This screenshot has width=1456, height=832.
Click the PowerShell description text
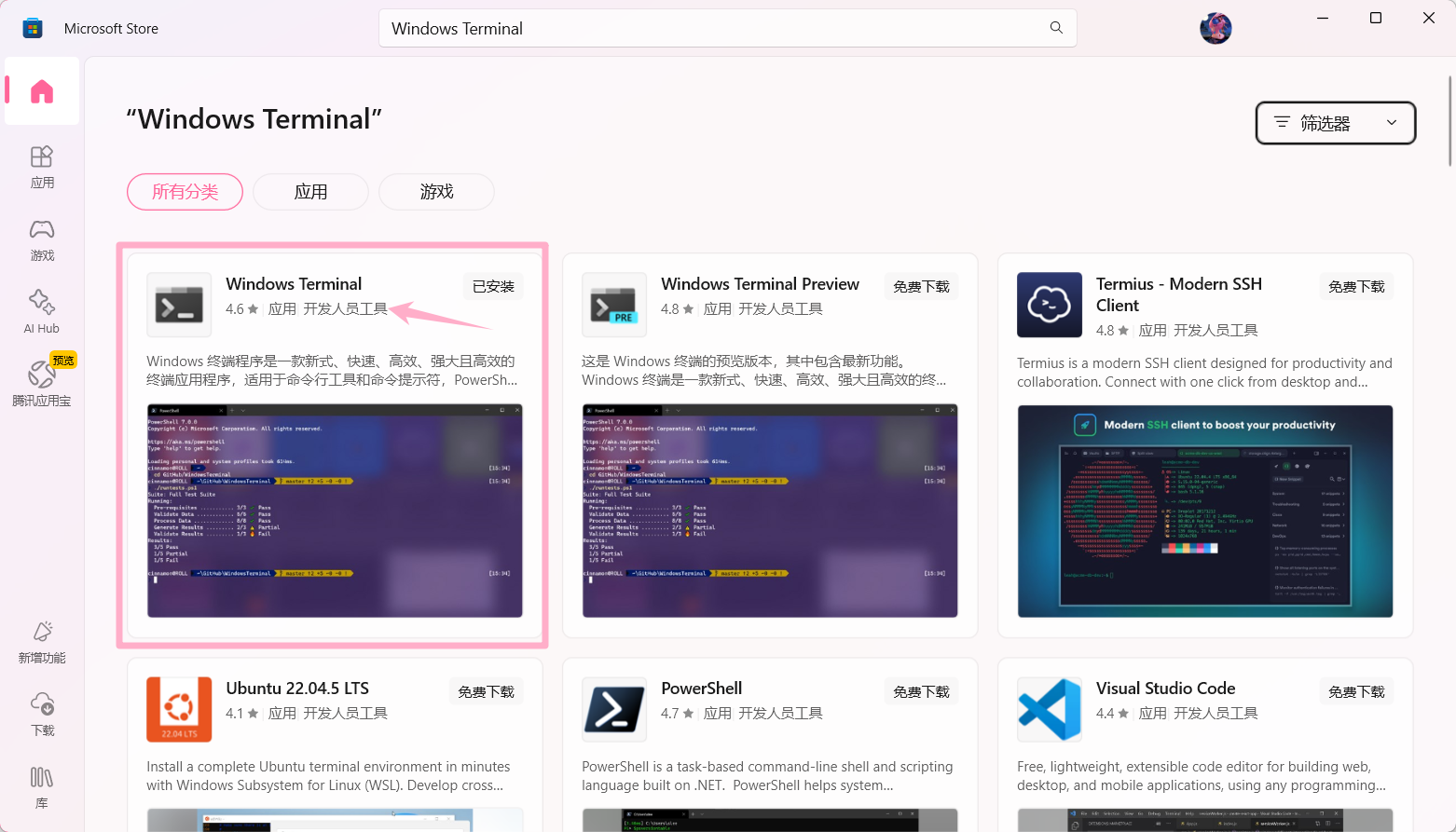pos(767,776)
